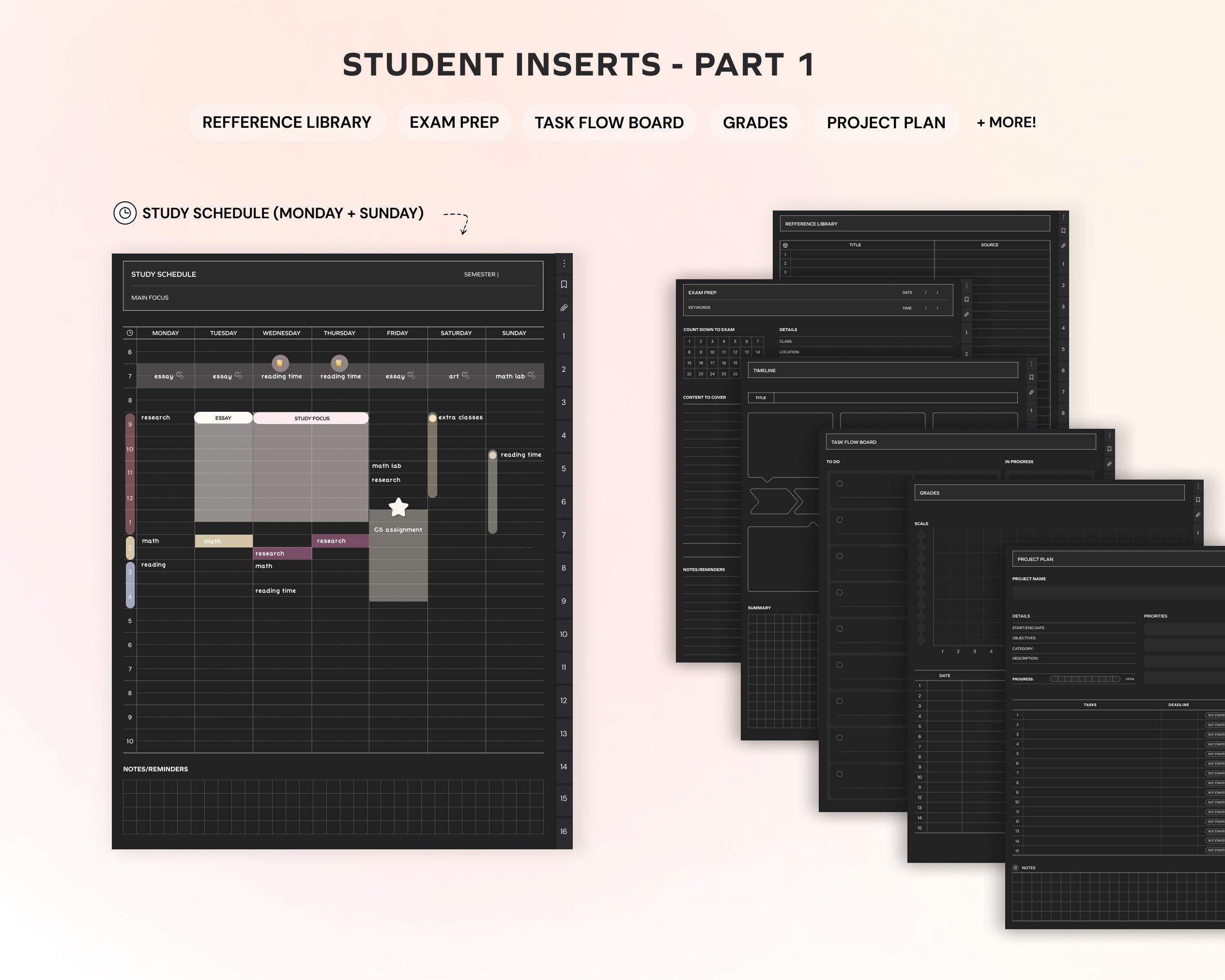Check the fifth To Do circle on Task Flow Board

pos(839,629)
